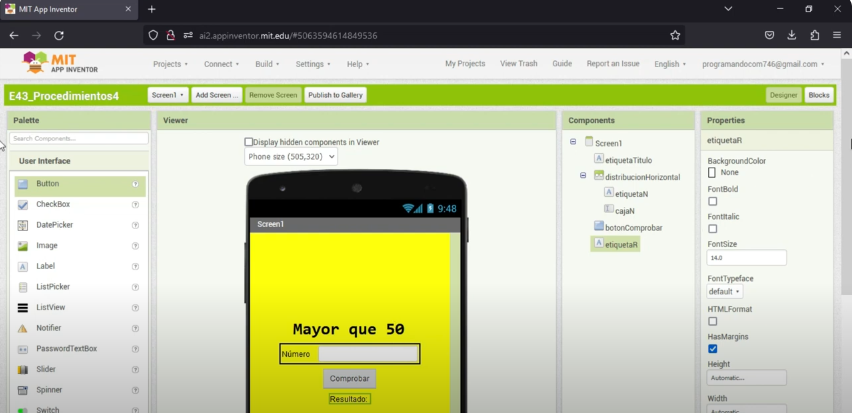
Task: Open the Guide link
Action: coord(562,64)
